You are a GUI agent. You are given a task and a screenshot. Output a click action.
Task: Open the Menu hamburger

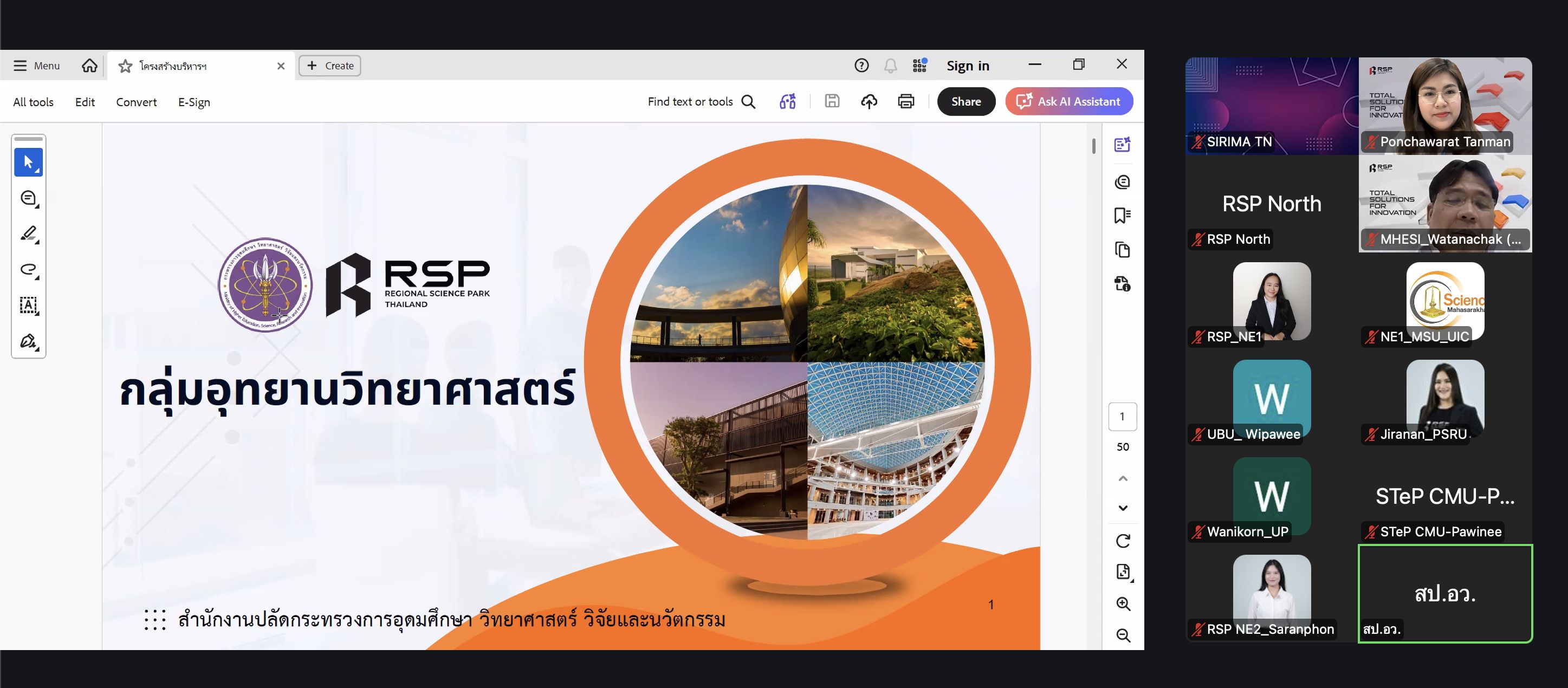pos(20,66)
